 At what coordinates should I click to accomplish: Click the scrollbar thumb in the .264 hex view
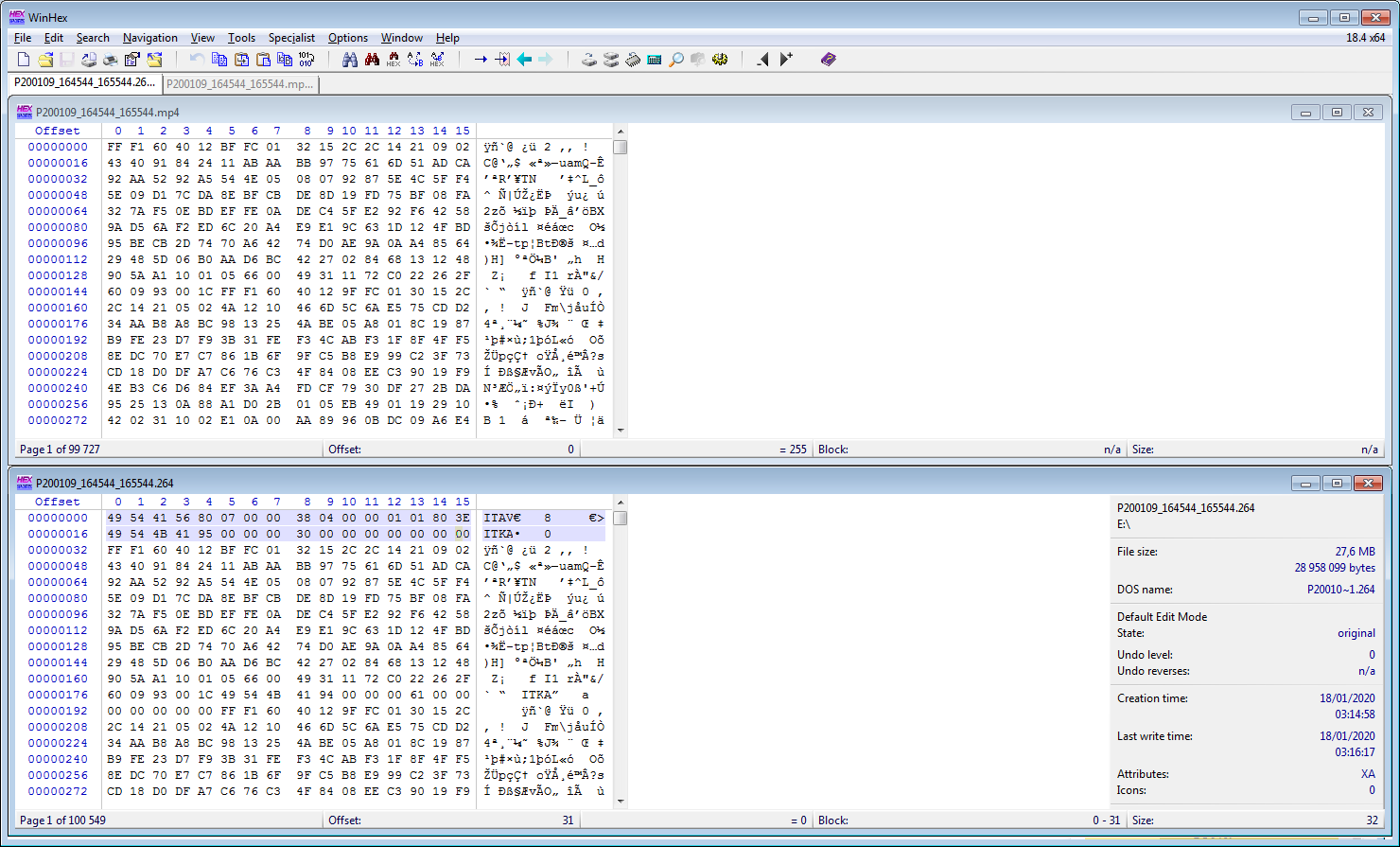tap(621, 519)
